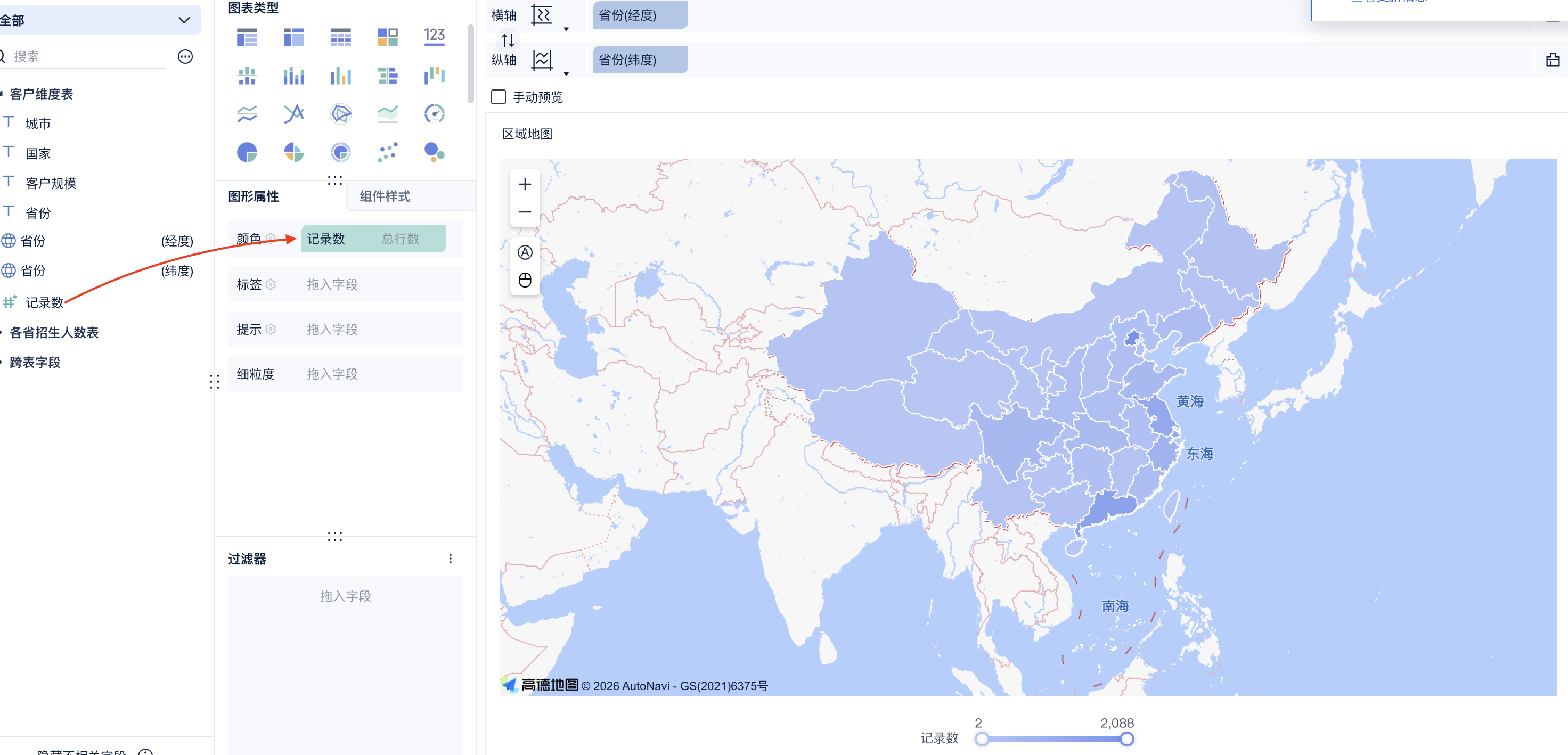Viewport: 1568px width, 755px height.
Task: Pick the gauge dashboard chart icon
Action: click(434, 114)
